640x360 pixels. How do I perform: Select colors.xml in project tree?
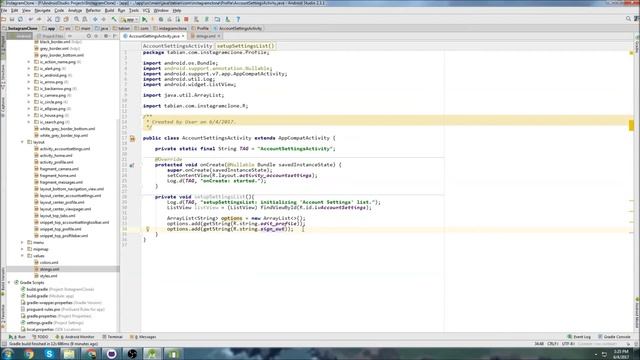click(49, 262)
